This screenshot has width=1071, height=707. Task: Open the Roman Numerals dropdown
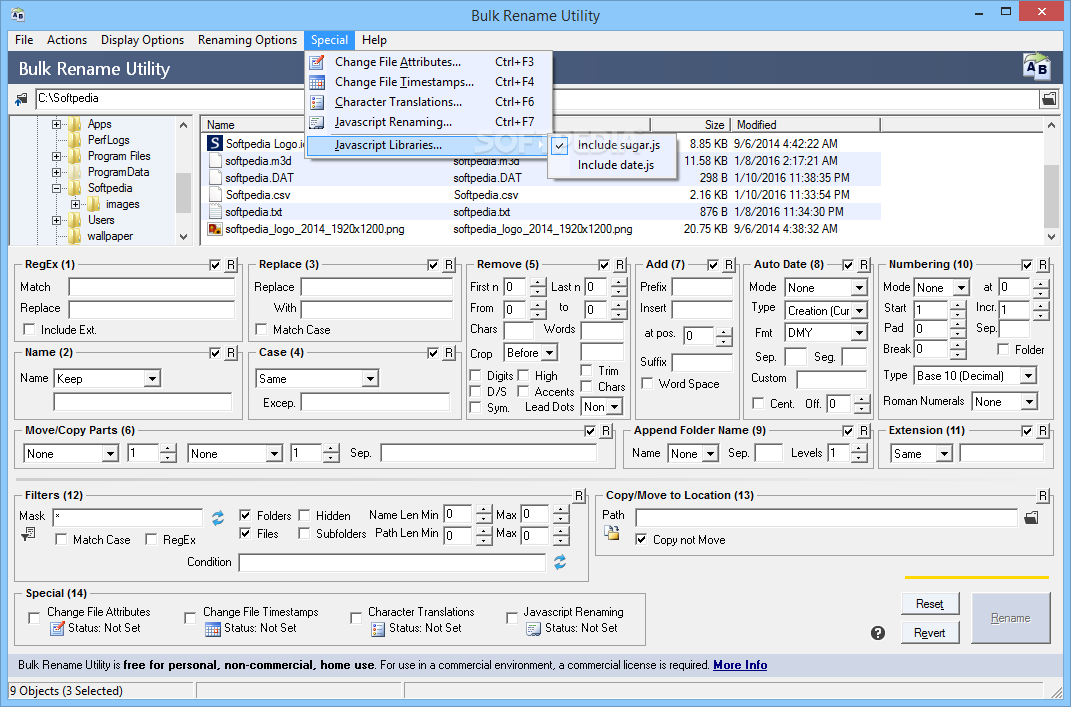coord(1029,402)
